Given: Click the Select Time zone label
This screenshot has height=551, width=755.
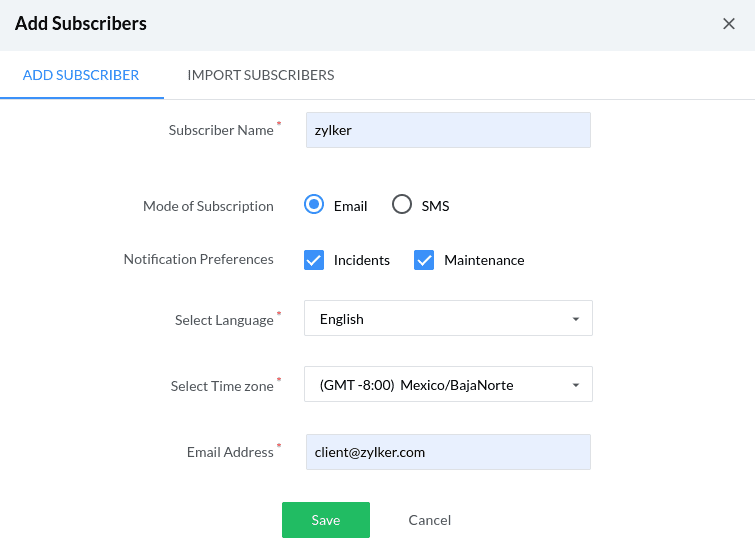Looking at the screenshot, I should 222,386.
